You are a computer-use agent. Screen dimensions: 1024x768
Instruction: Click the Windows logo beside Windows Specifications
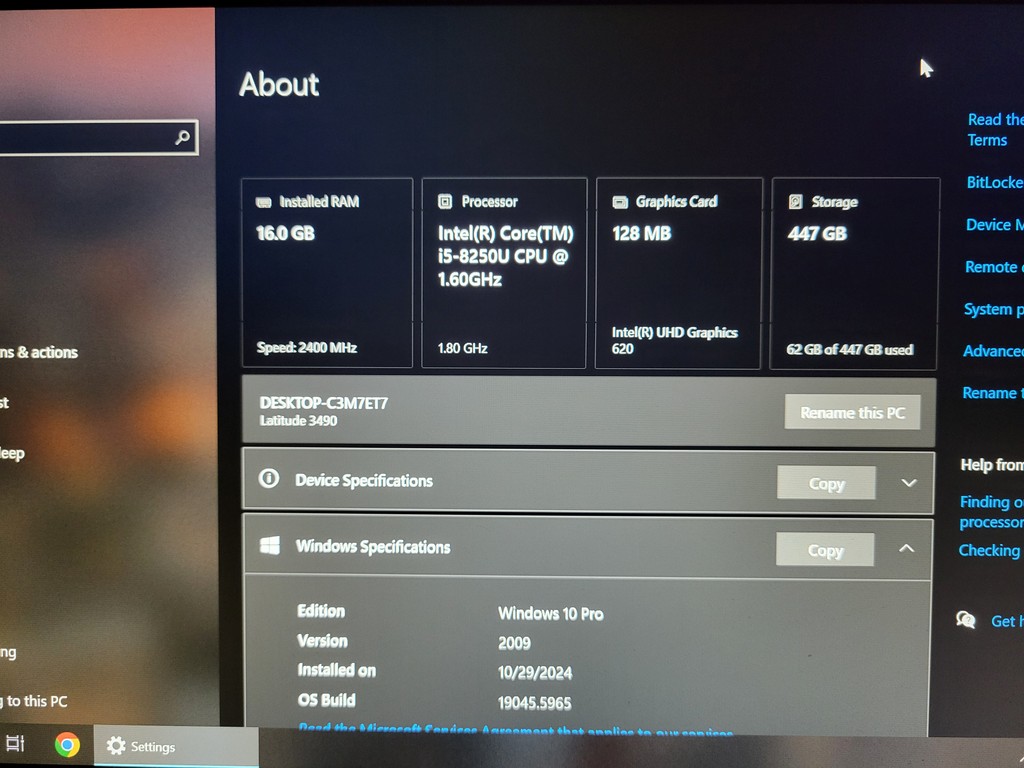pos(270,545)
